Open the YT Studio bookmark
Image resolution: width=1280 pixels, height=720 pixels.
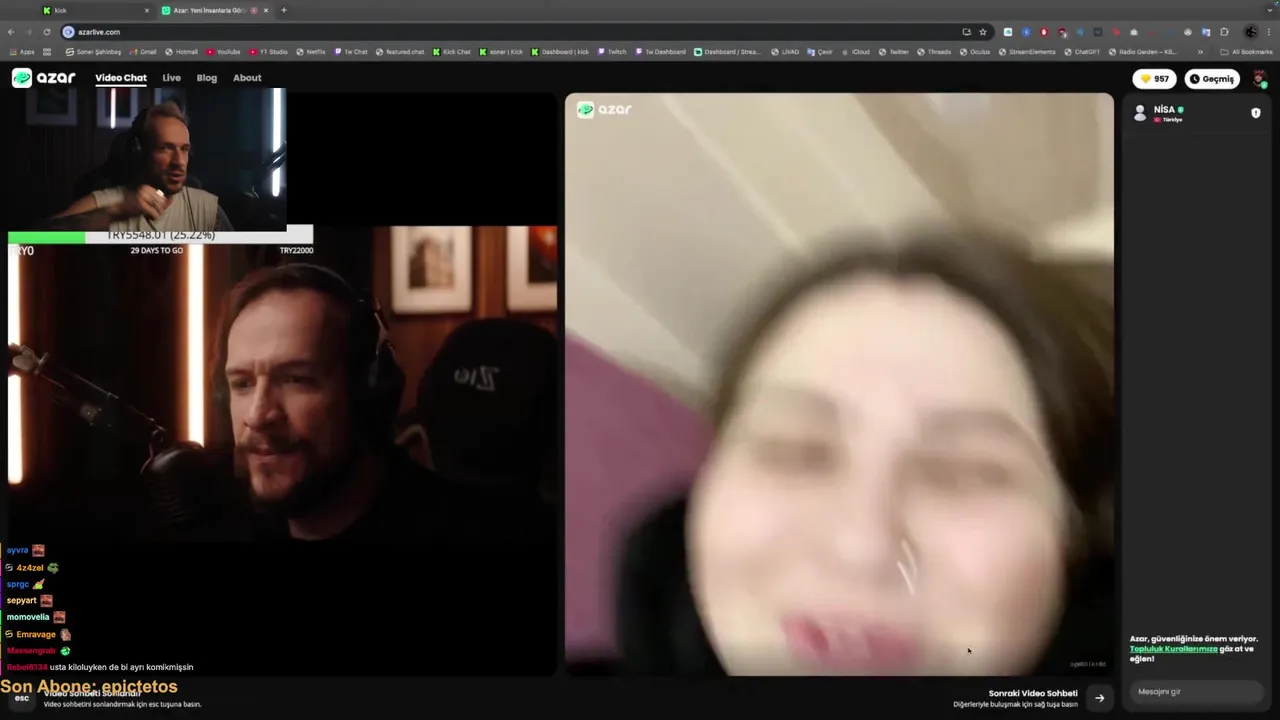(x=268, y=52)
